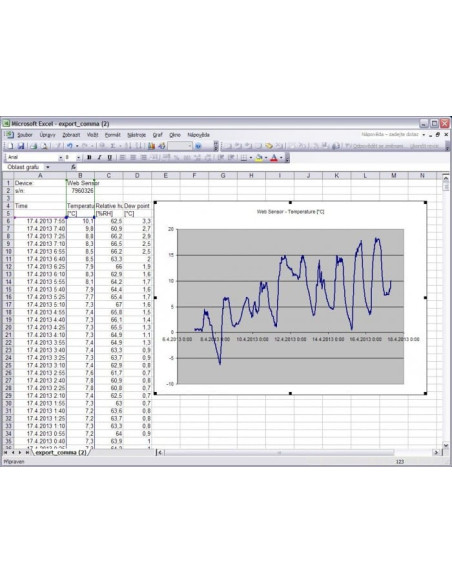Viewport: 452px width, 584px height.
Task: Click the horizontal scrollbar track
Action: [413, 452]
